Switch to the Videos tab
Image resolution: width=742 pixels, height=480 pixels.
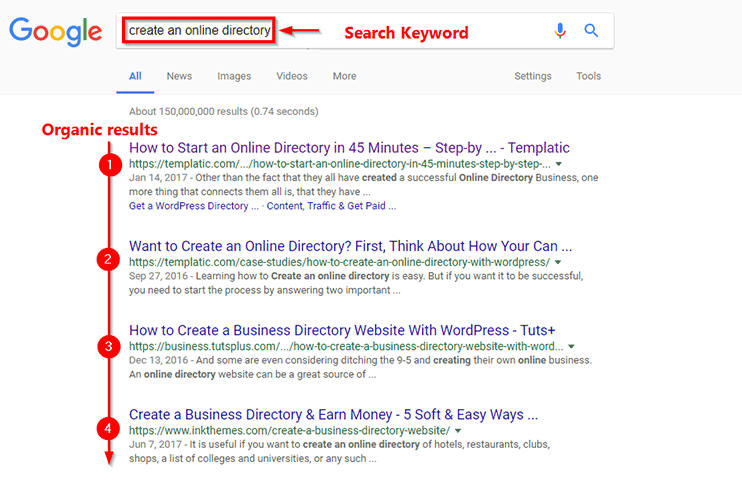coord(292,76)
